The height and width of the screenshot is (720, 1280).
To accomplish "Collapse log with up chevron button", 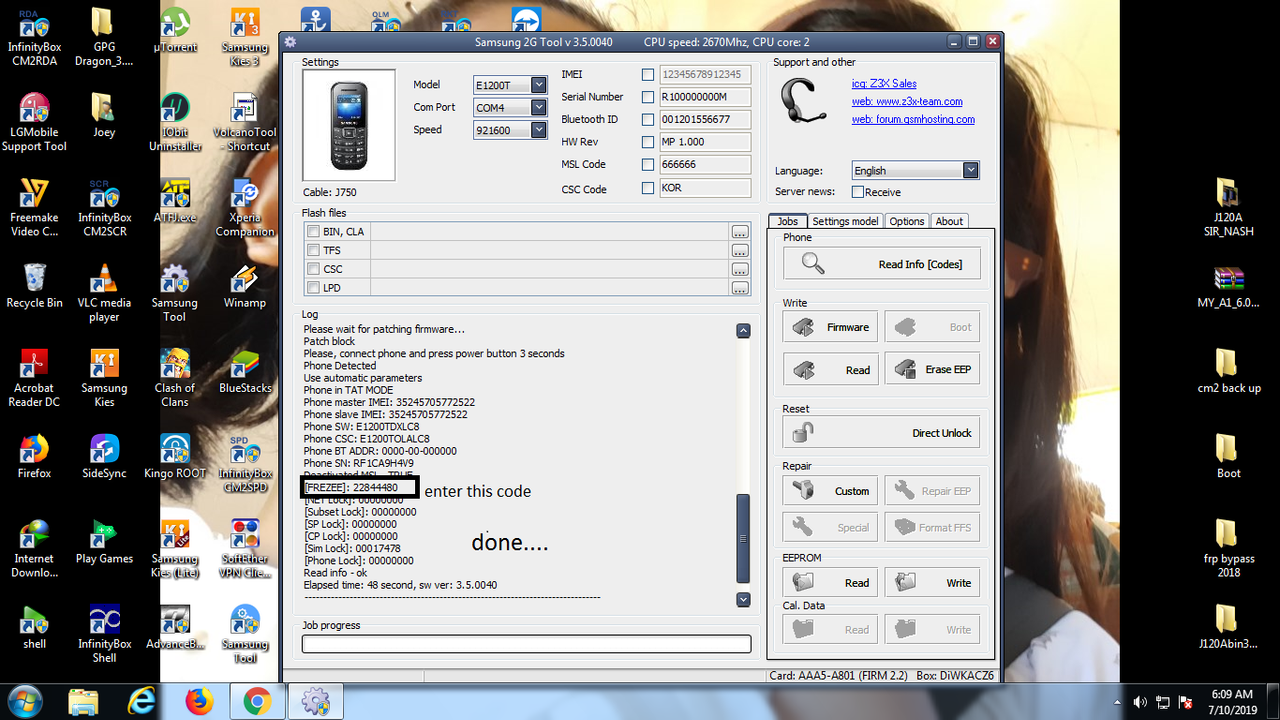I will (x=743, y=330).
